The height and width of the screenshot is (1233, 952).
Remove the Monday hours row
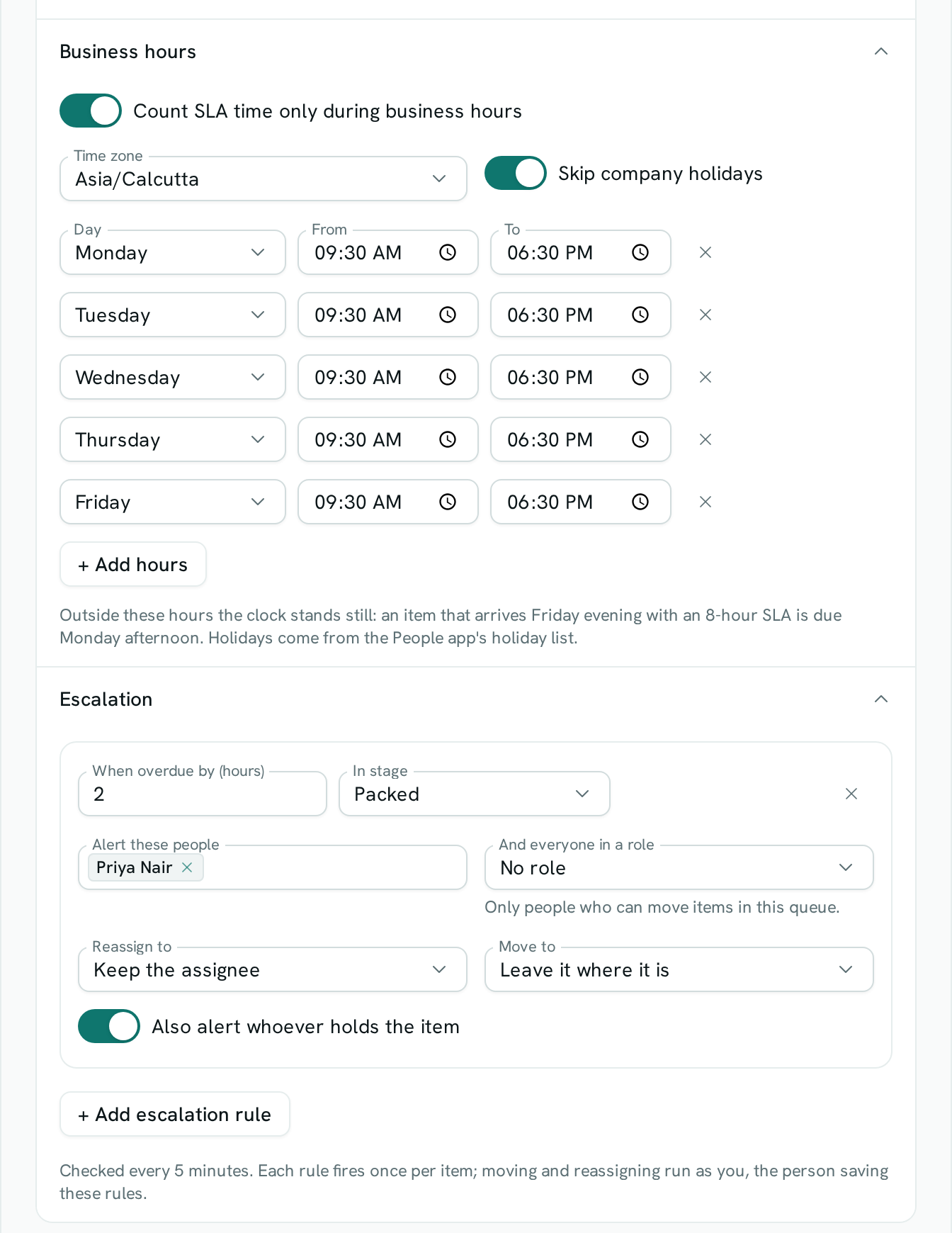705,252
